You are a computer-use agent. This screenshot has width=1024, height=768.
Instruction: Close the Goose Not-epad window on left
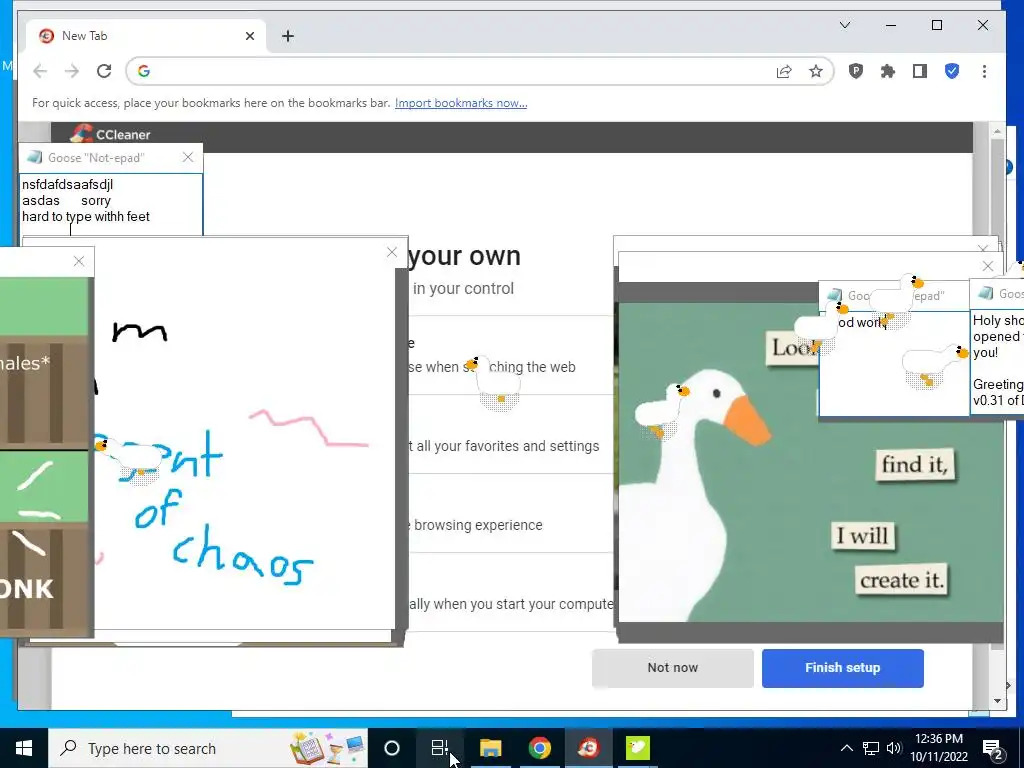(188, 157)
